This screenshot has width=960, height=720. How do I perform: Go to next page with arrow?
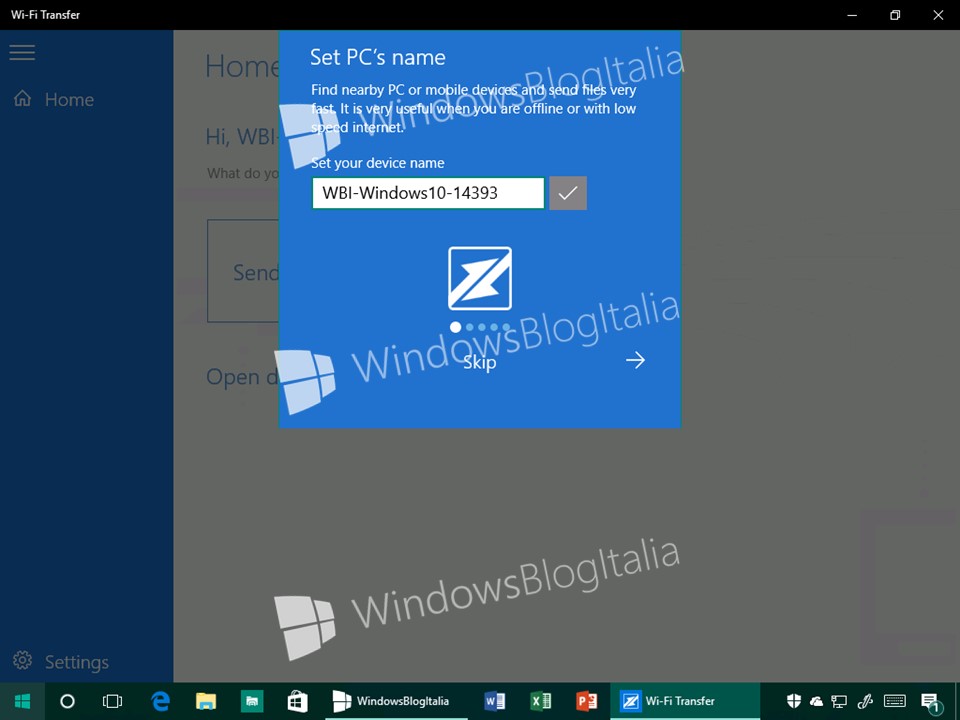636,360
